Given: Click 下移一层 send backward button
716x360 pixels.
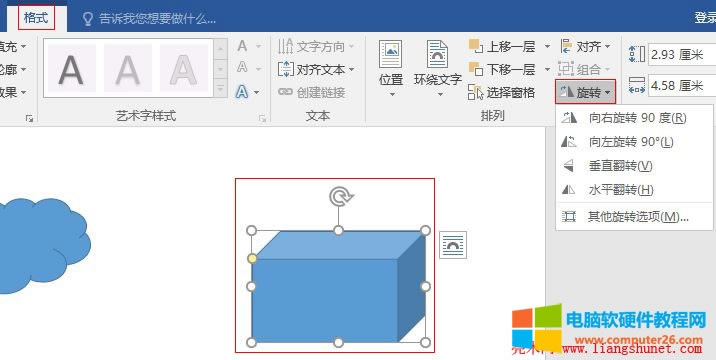Looking at the screenshot, I should pyautogui.click(x=502, y=69).
